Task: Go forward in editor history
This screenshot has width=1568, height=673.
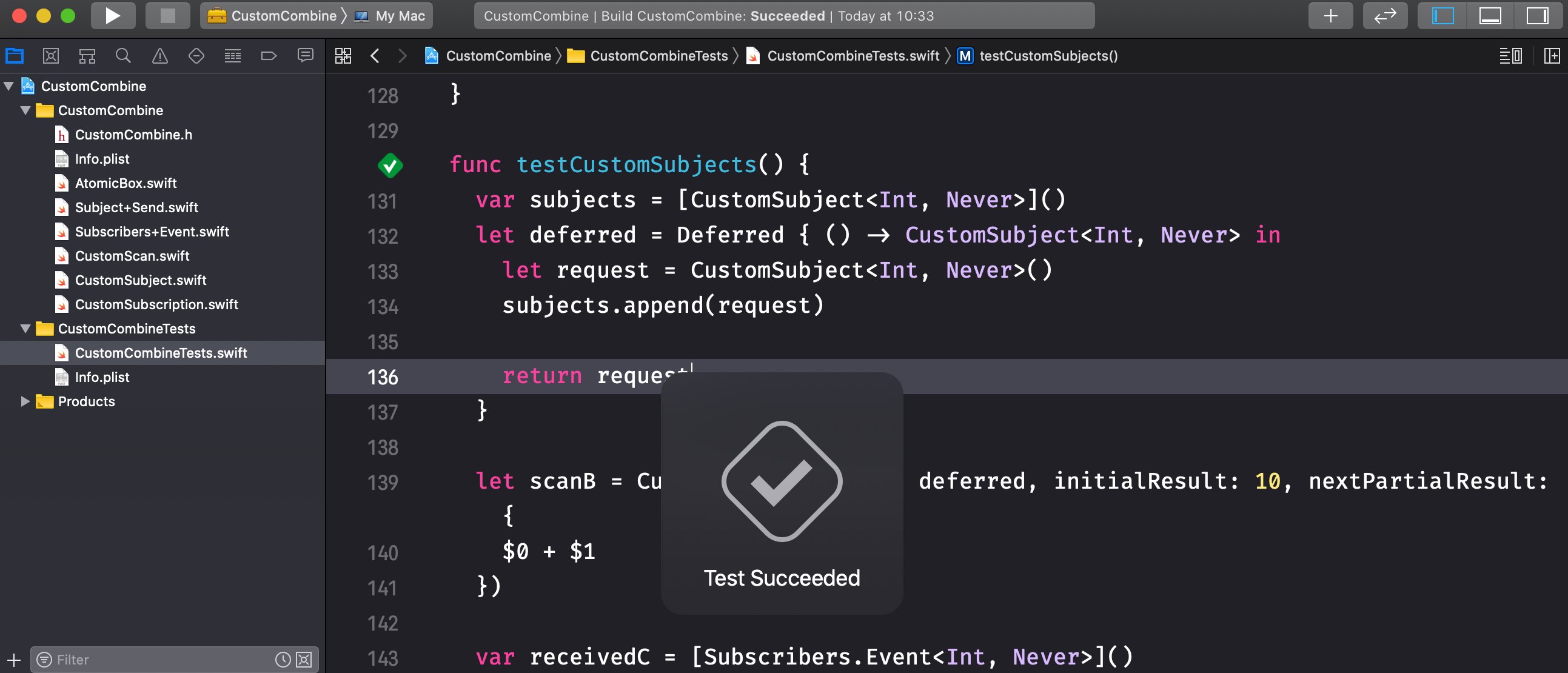Action: coord(402,56)
